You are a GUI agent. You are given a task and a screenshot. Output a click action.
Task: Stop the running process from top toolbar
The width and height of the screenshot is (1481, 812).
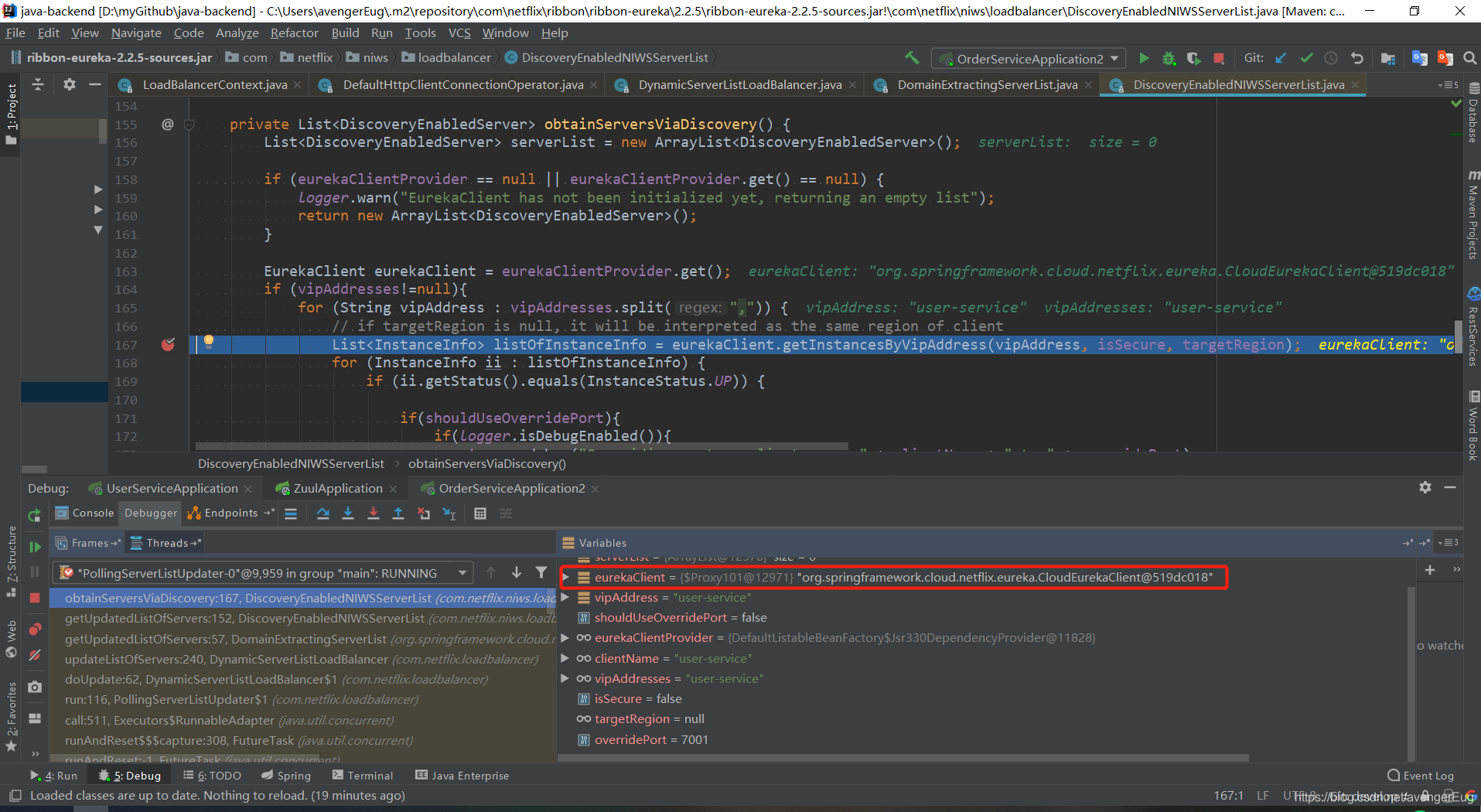click(1219, 58)
